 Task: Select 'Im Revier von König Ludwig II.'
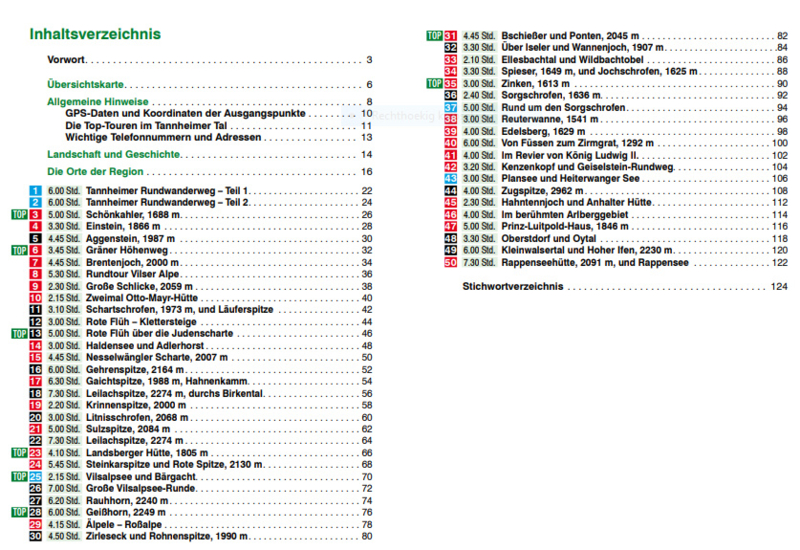(570, 155)
